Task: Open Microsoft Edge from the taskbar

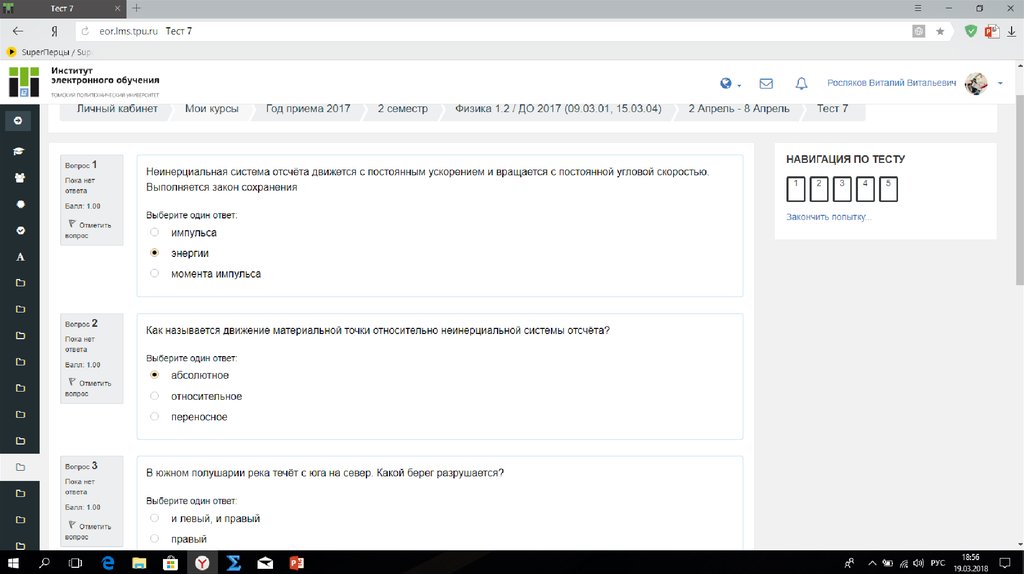Action: (108, 562)
